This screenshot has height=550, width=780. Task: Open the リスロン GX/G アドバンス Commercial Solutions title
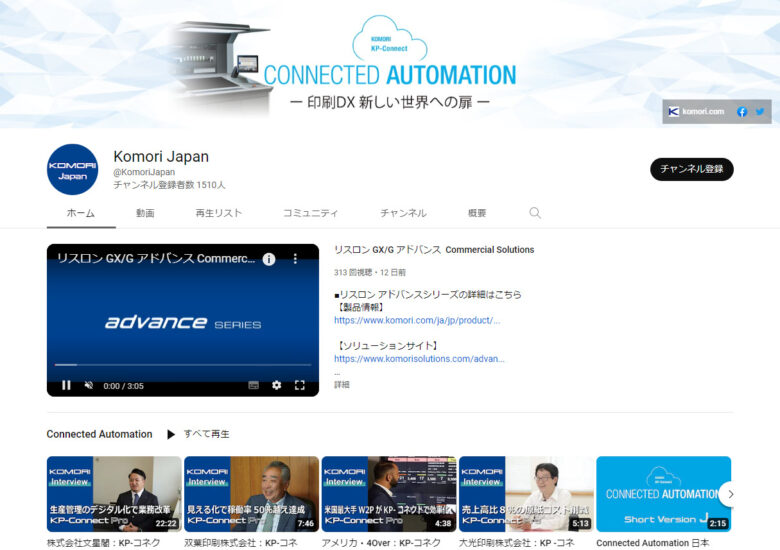[x=434, y=250]
